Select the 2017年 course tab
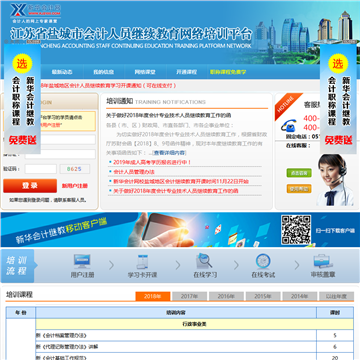360x360 pixels. click(189, 296)
